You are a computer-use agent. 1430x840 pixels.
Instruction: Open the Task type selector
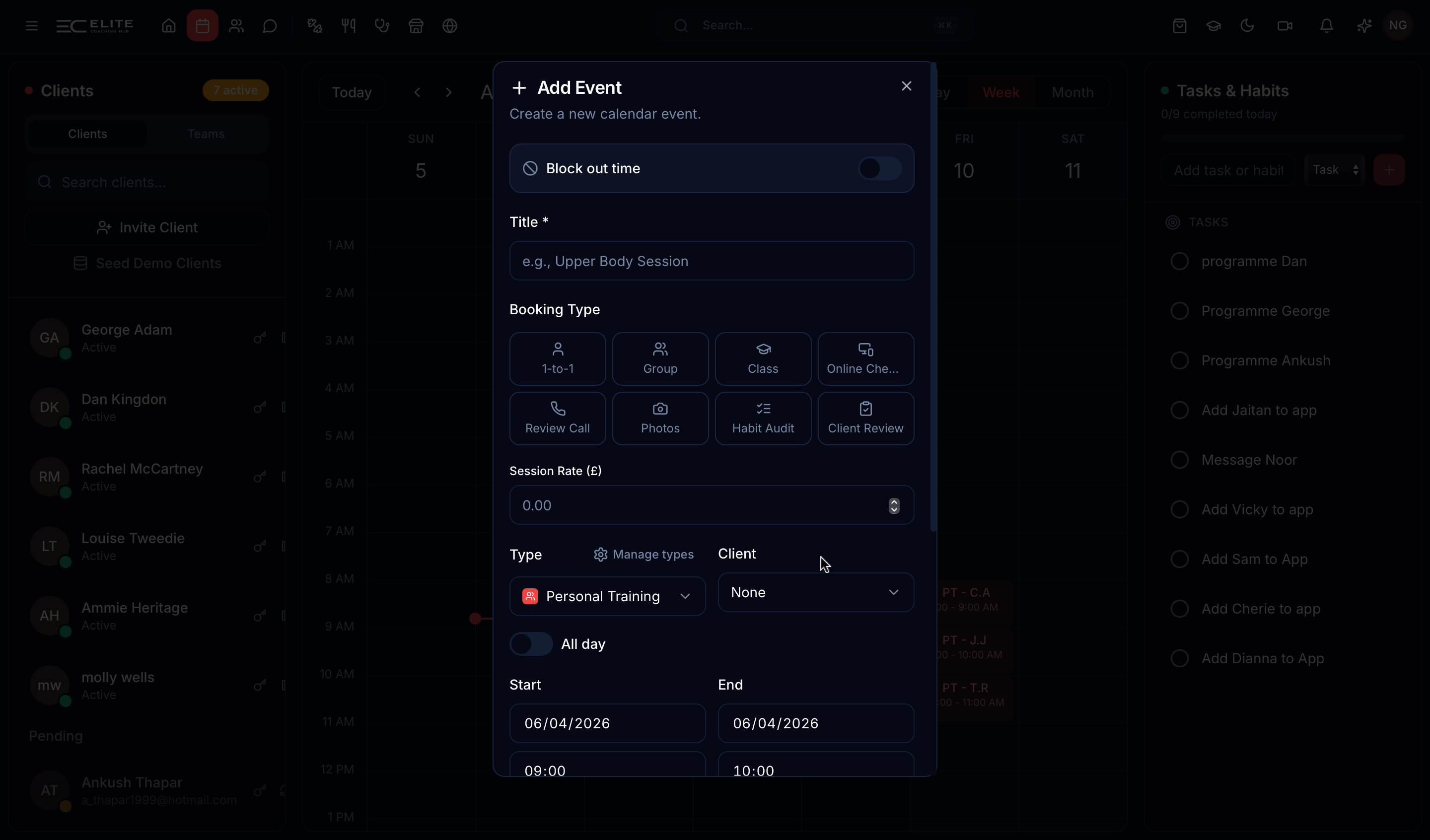coord(1335,170)
